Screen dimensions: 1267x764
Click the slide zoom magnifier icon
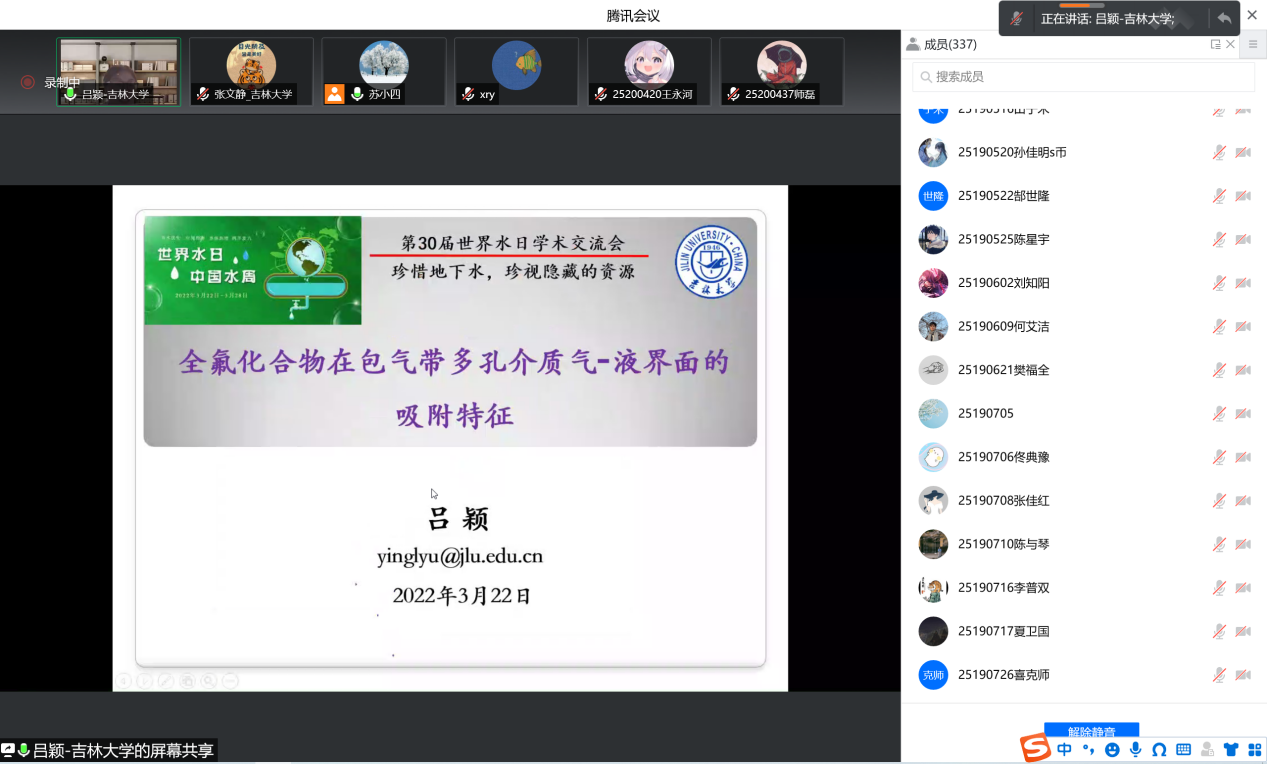coord(208,681)
